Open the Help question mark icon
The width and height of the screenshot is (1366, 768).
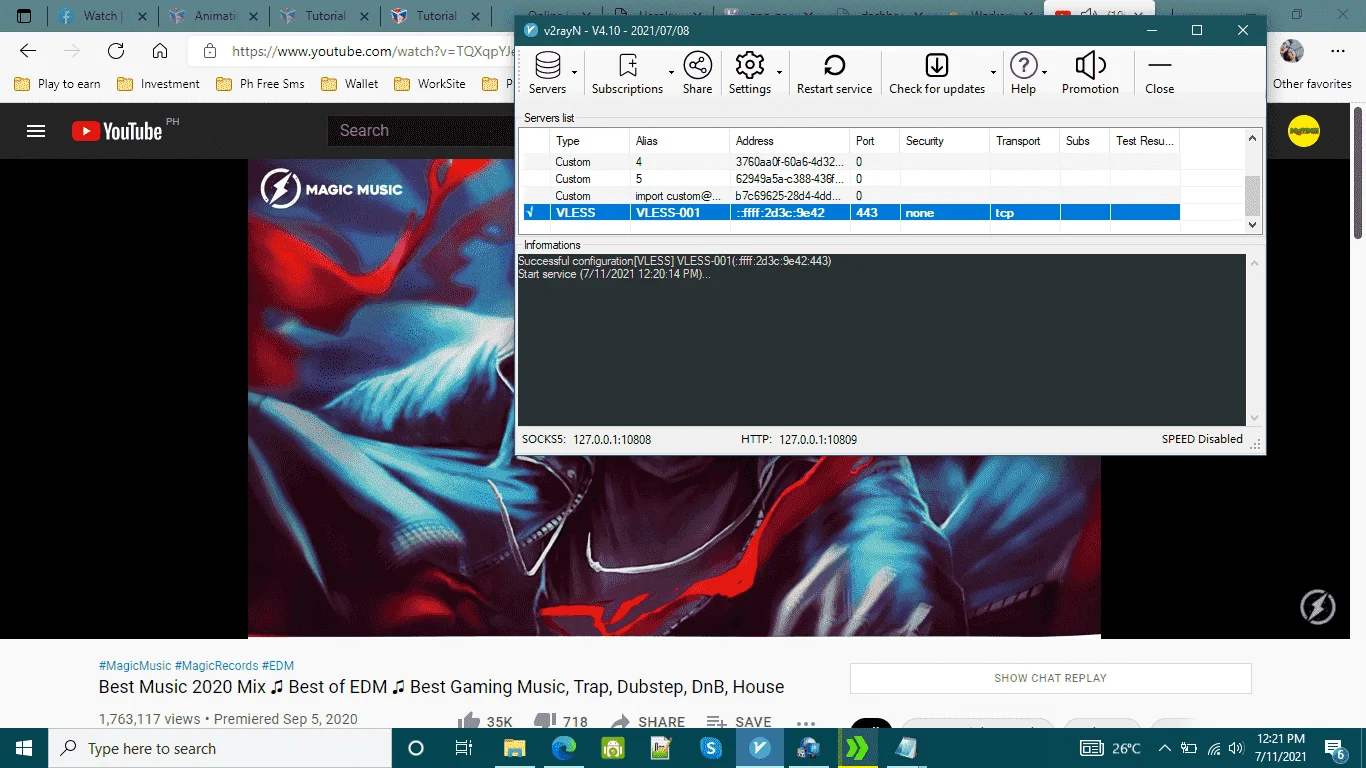click(x=1023, y=66)
